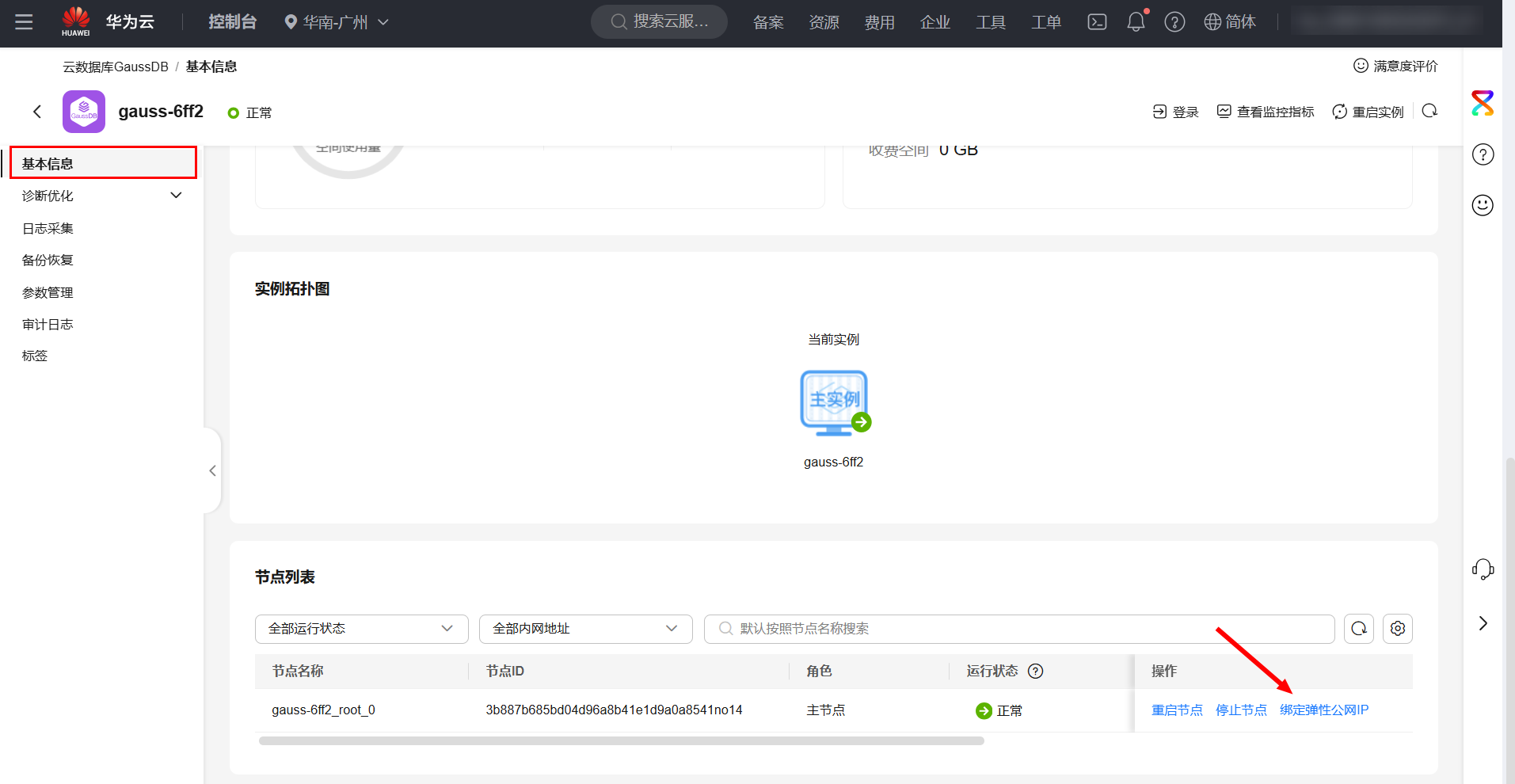Image resolution: width=1515 pixels, height=784 pixels.
Task: Open the 华南-广州 region dropdown
Action: tap(337, 22)
